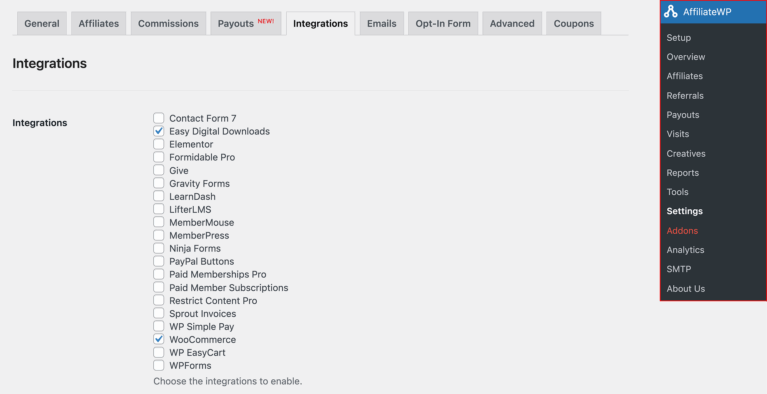
Task: Click the AffiliateWP logo icon
Action: 671,12
